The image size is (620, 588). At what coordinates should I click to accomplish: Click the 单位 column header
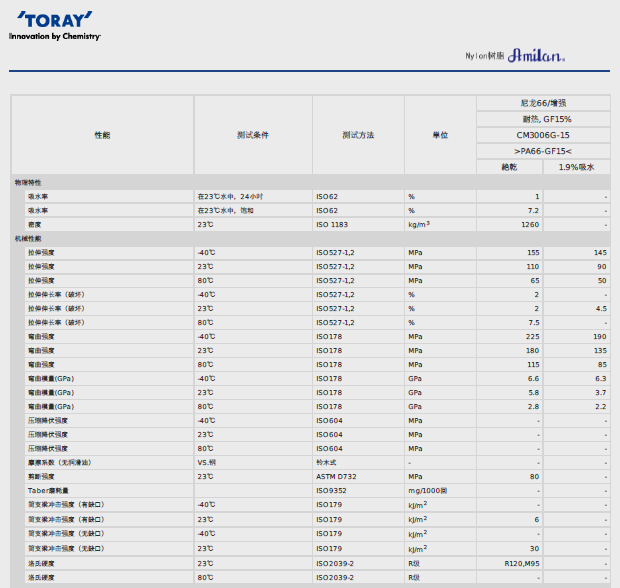coord(440,135)
